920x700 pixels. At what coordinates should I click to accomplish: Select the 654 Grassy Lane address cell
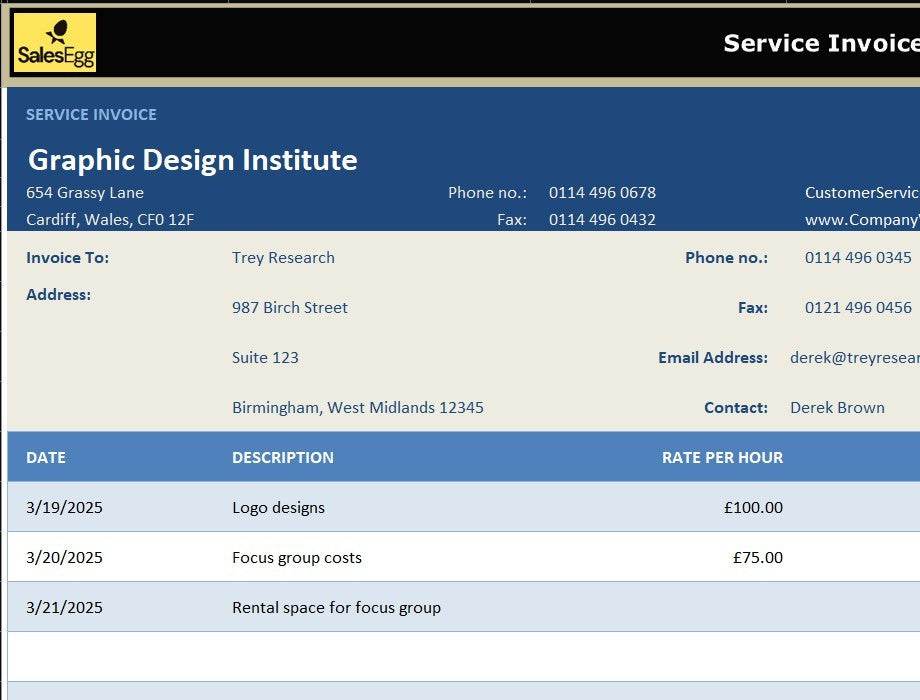pos(85,193)
